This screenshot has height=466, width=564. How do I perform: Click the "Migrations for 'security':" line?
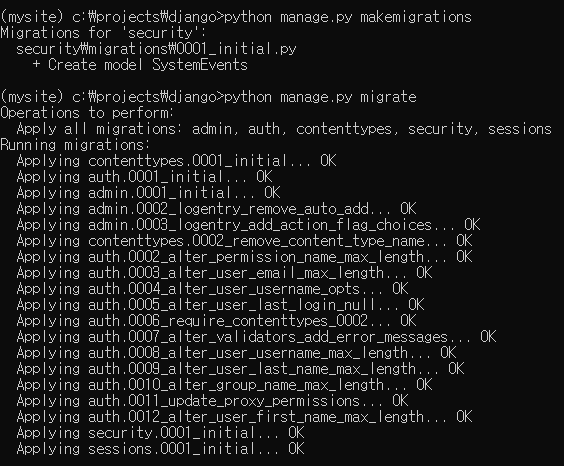(x=103, y=33)
